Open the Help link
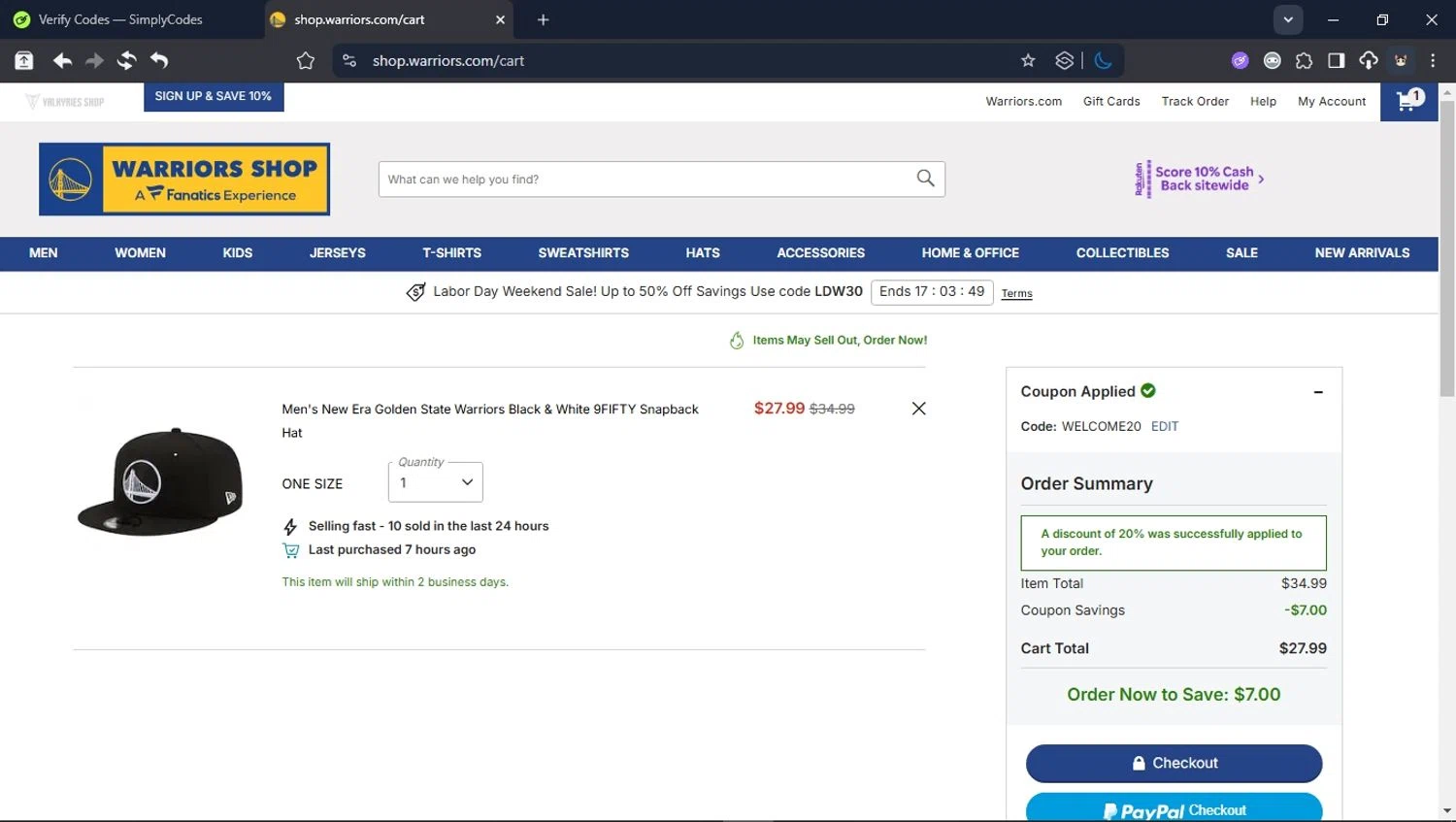Image resolution: width=1456 pixels, height=822 pixels. (x=1263, y=102)
